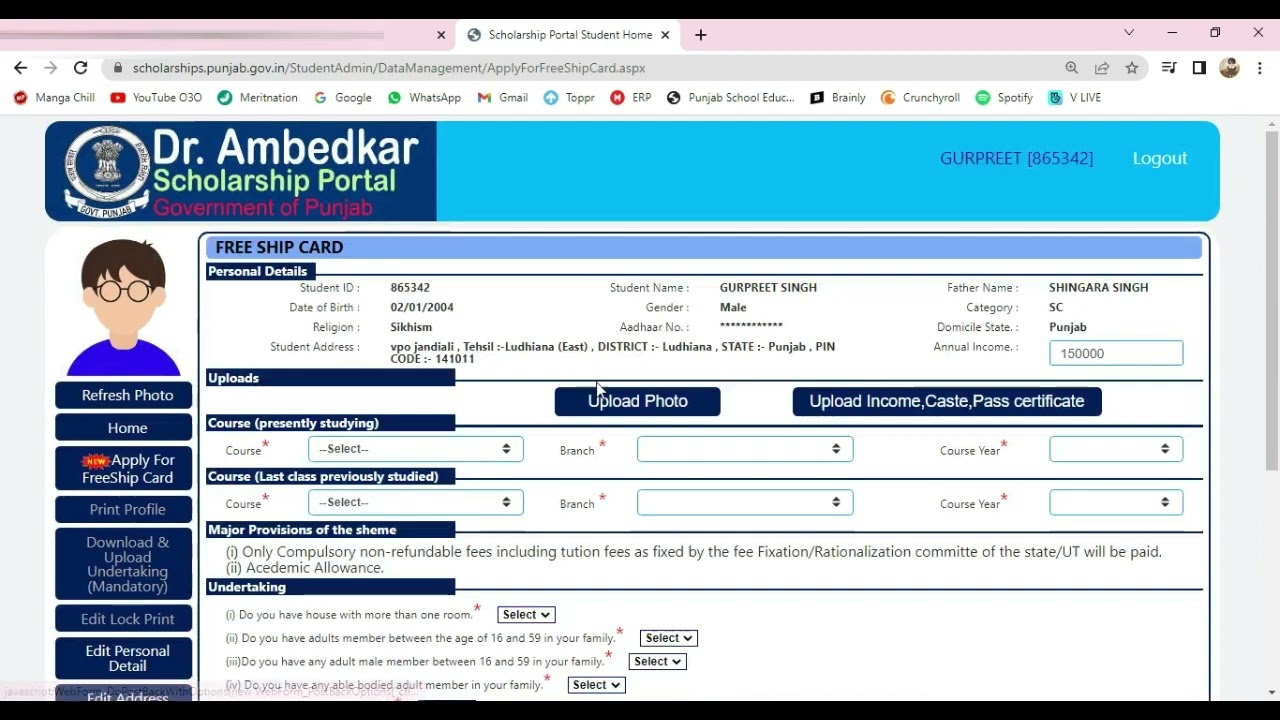Open the Brainly bookmark
Image resolution: width=1280 pixels, height=720 pixels.
click(838, 98)
